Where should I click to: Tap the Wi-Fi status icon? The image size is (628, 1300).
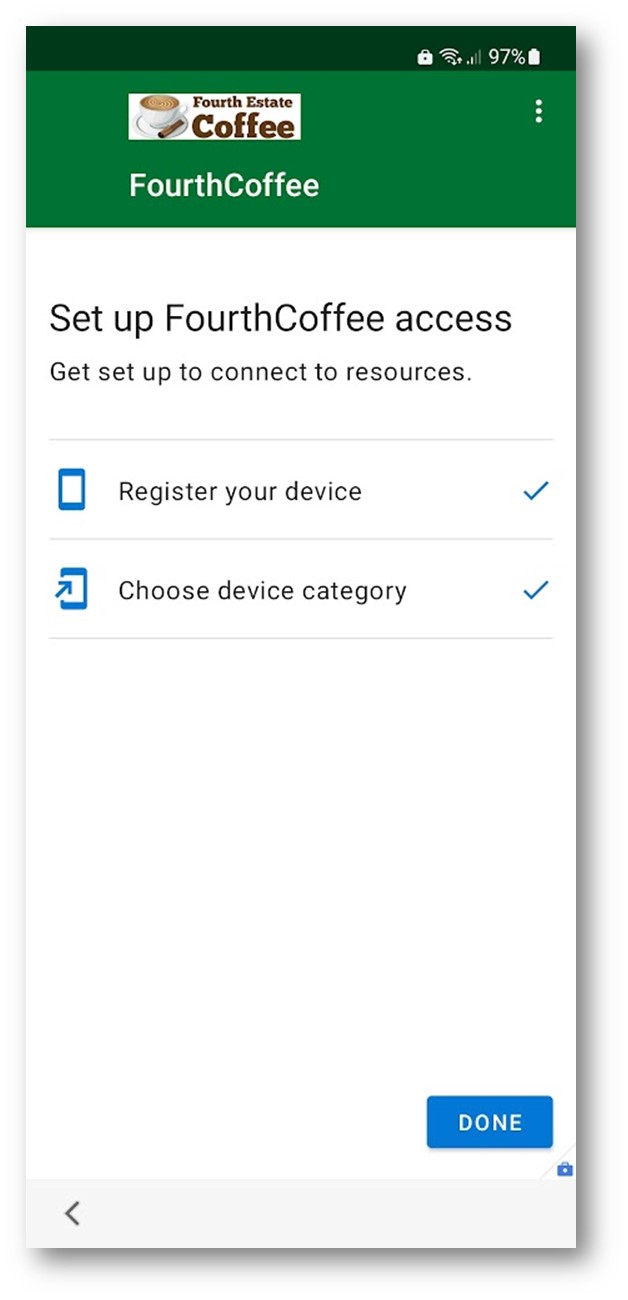(x=451, y=57)
